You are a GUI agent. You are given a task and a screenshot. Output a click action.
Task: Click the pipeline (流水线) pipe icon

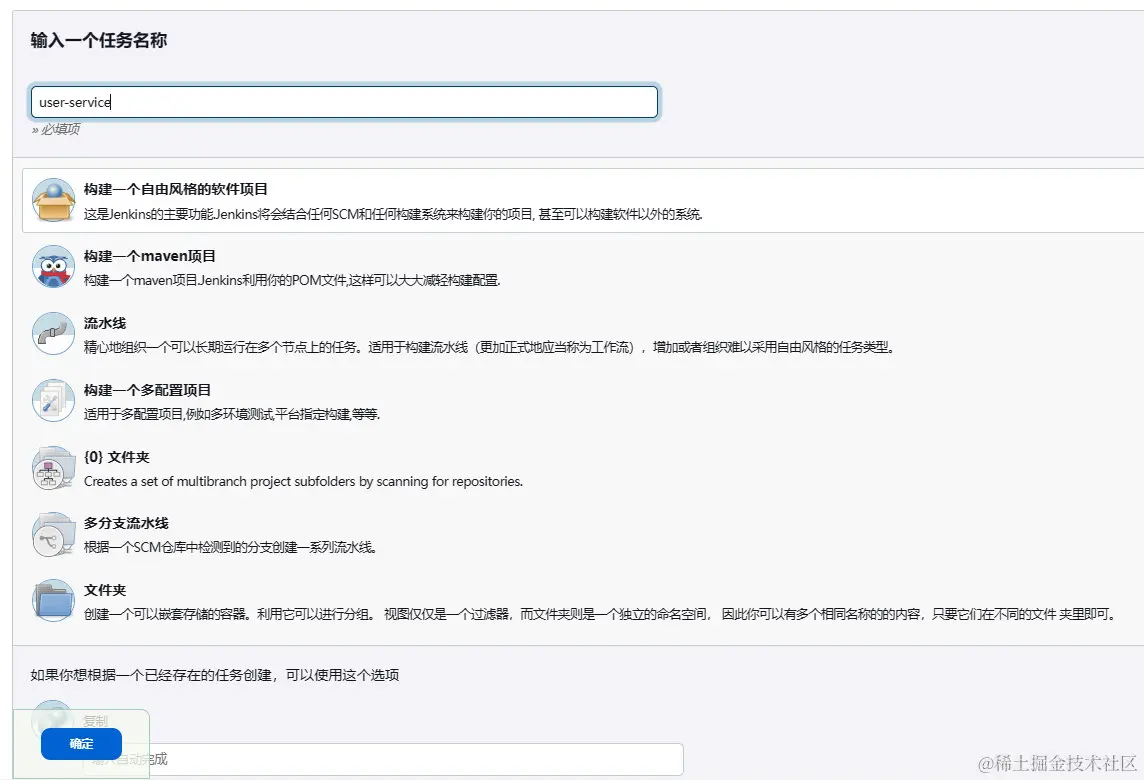point(53,333)
